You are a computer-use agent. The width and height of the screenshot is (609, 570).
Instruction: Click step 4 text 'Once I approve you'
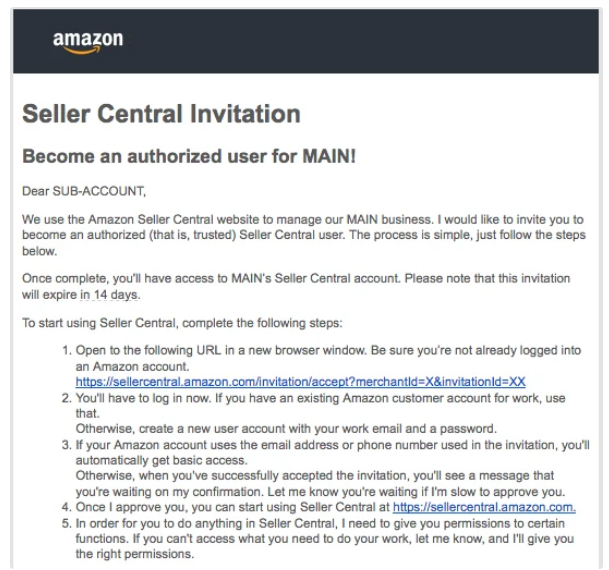click(x=132, y=507)
